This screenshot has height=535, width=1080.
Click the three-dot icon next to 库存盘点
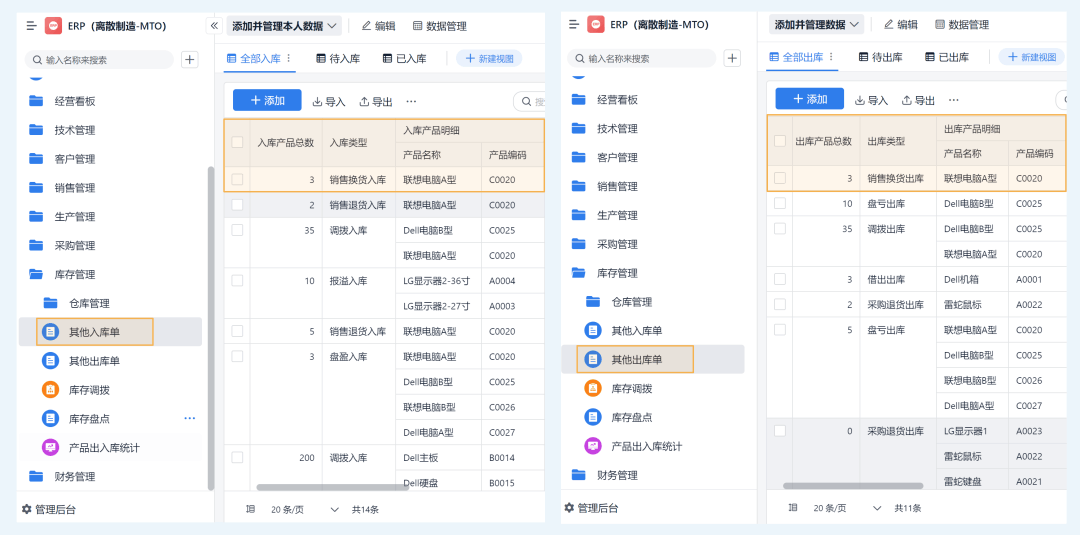pos(189,419)
